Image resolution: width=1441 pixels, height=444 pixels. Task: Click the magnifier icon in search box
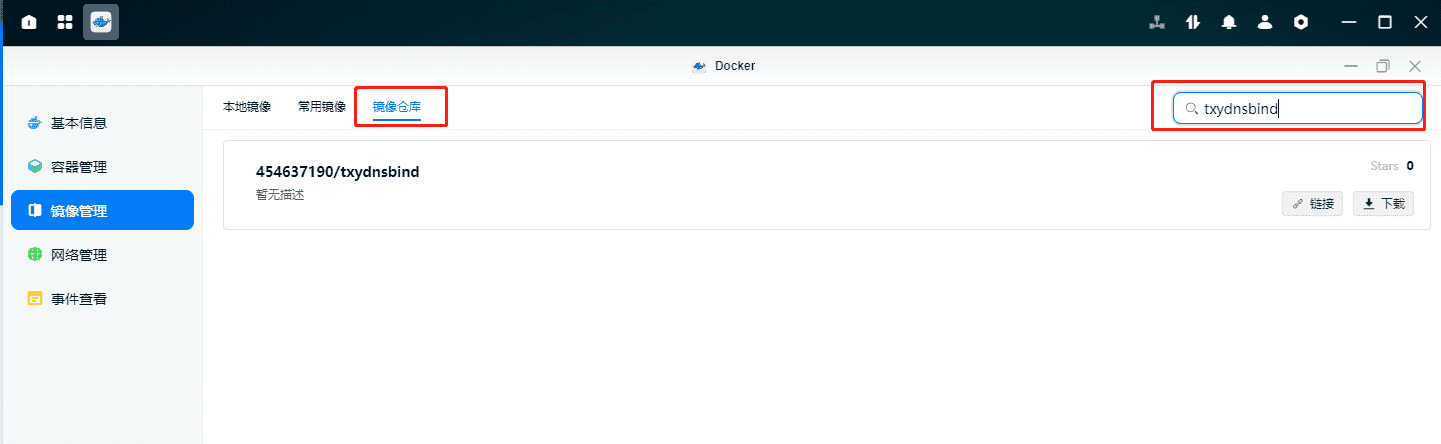click(x=1191, y=109)
